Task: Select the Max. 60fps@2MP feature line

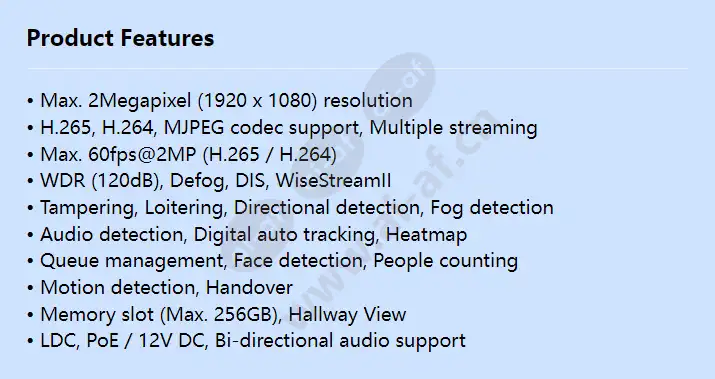Action: 182,155
